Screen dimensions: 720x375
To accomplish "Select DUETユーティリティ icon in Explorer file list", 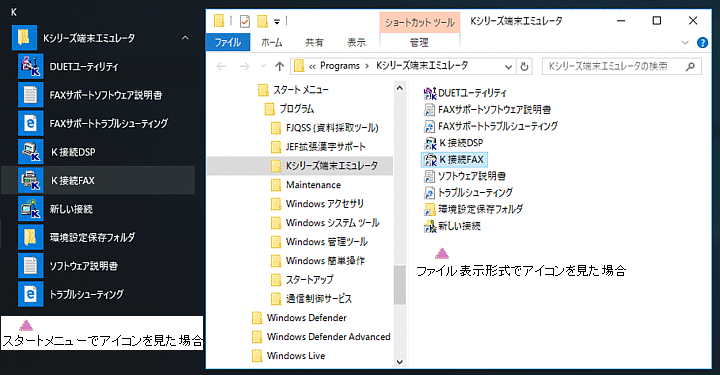I will (430, 93).
